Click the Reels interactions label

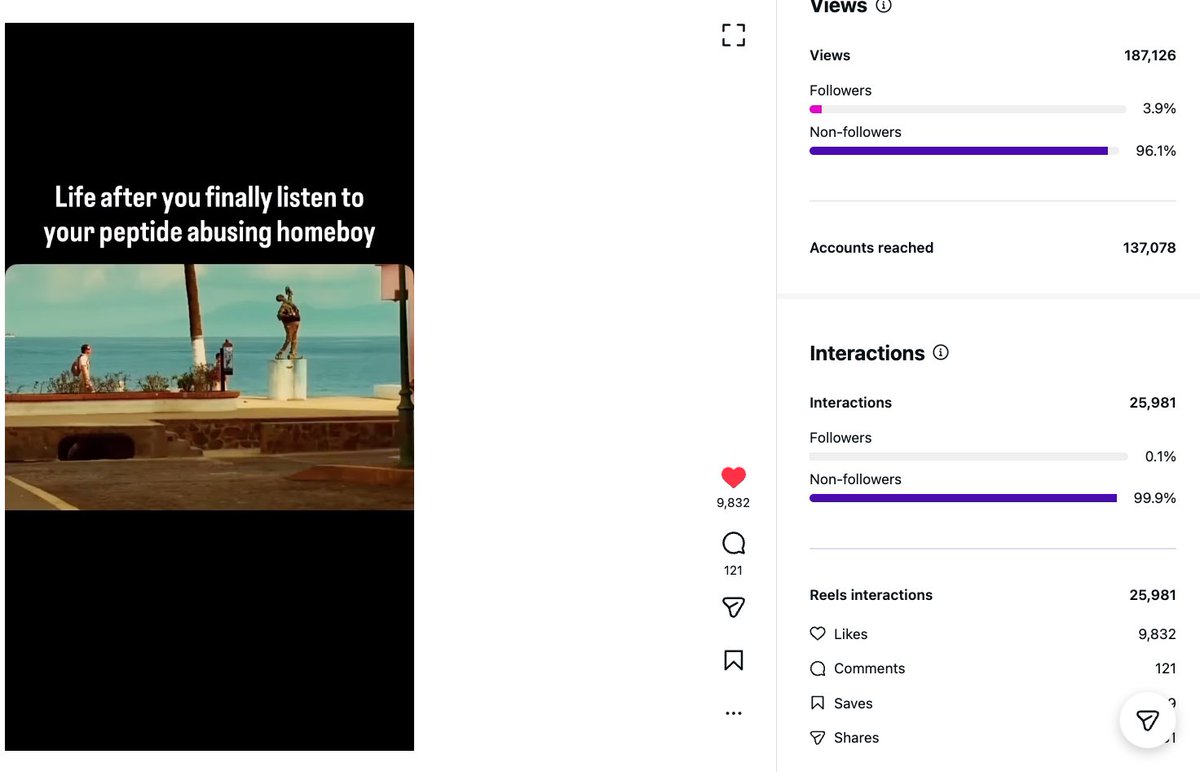pyautogui.click(x=871, y=595)
